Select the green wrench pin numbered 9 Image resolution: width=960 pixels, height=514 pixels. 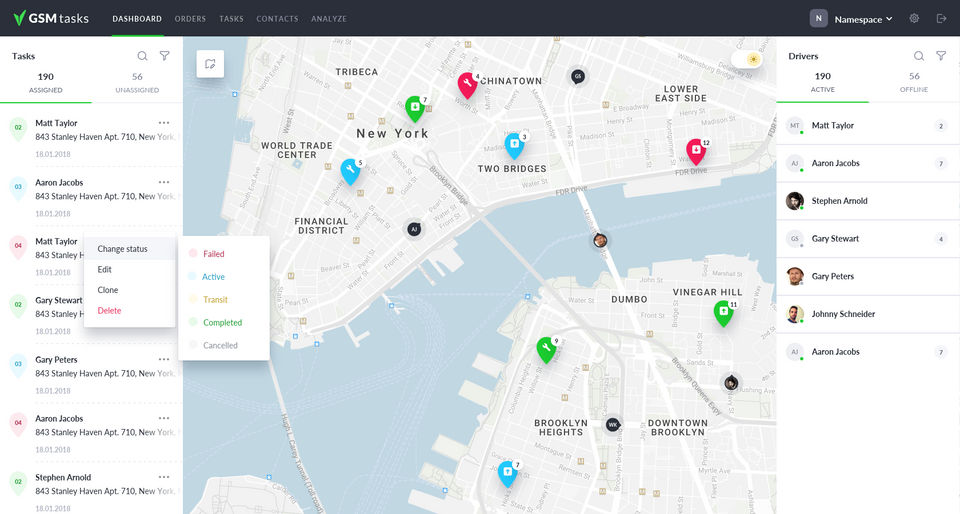tap(546, 349)
